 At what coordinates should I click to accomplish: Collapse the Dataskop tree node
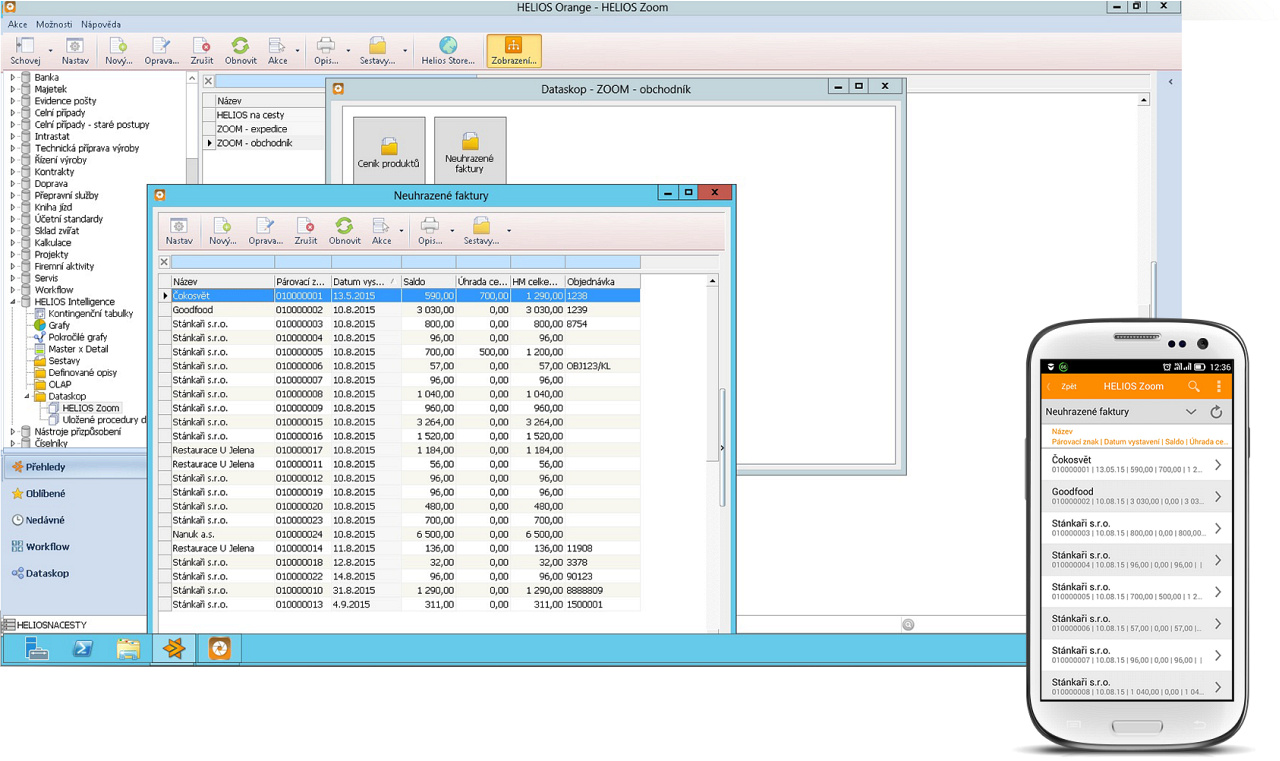click(x=27, y=396)
